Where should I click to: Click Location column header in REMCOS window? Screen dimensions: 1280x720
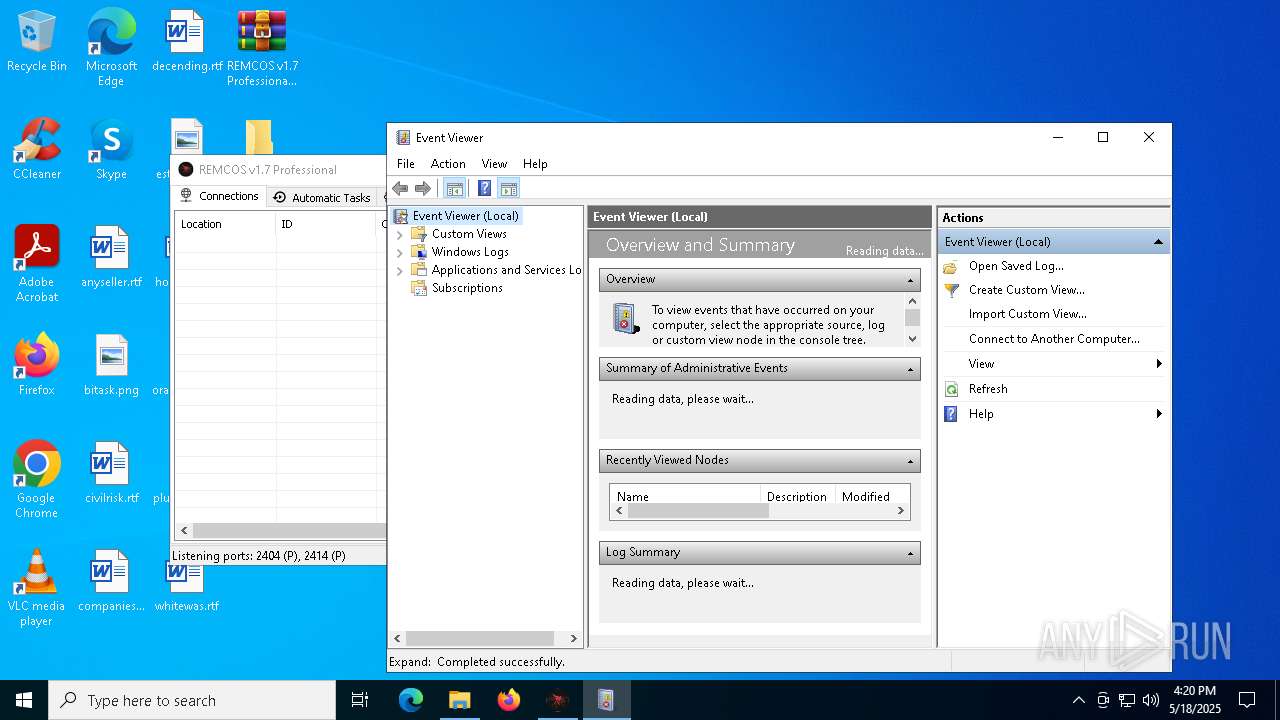[x=225, y=224]
